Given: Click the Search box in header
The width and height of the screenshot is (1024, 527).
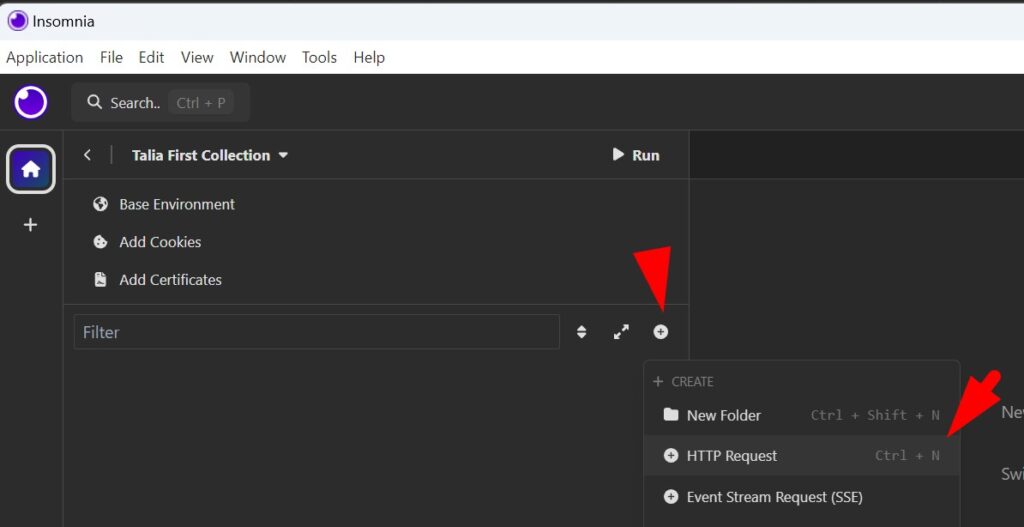Looking at the screenshot, I should [x=161, y=103].
